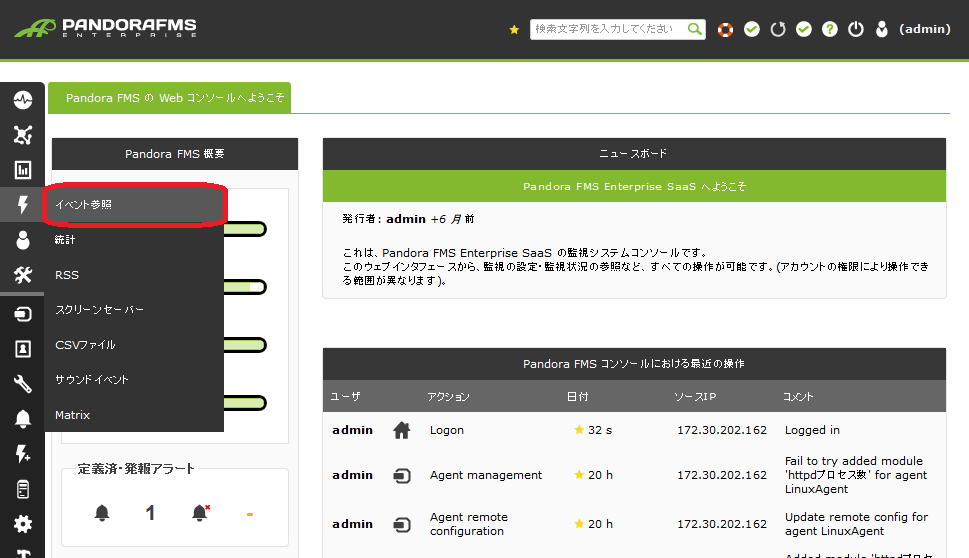Click the second green progress bar in the overview
The height and width of the screenshot is (558, 969).
click(245, 287)
